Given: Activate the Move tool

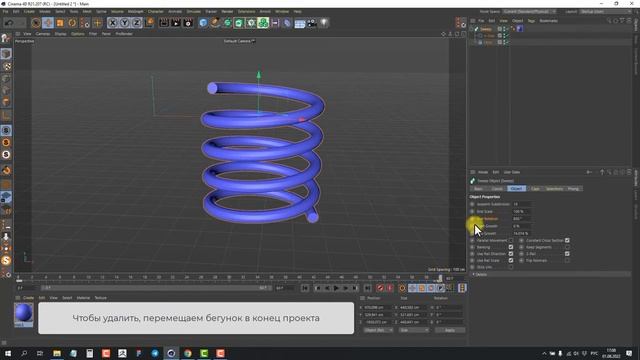Looking at the screenshot, I should tap(48, 23).
